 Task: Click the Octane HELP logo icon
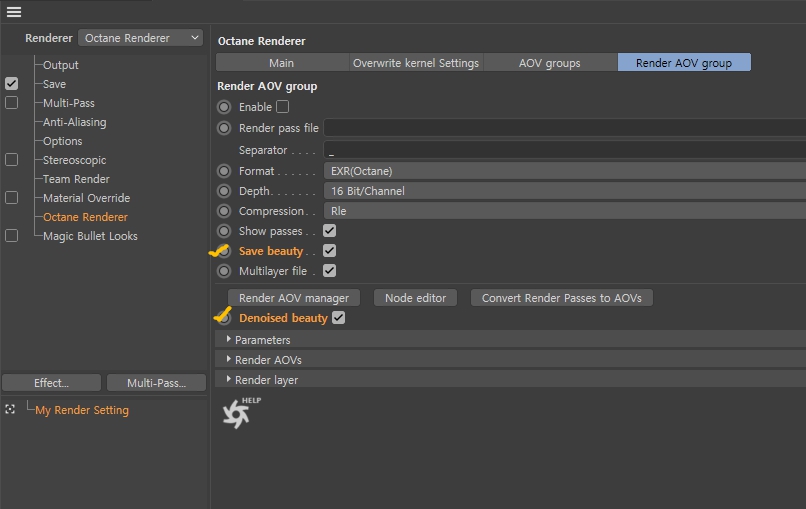pos(242,412)
